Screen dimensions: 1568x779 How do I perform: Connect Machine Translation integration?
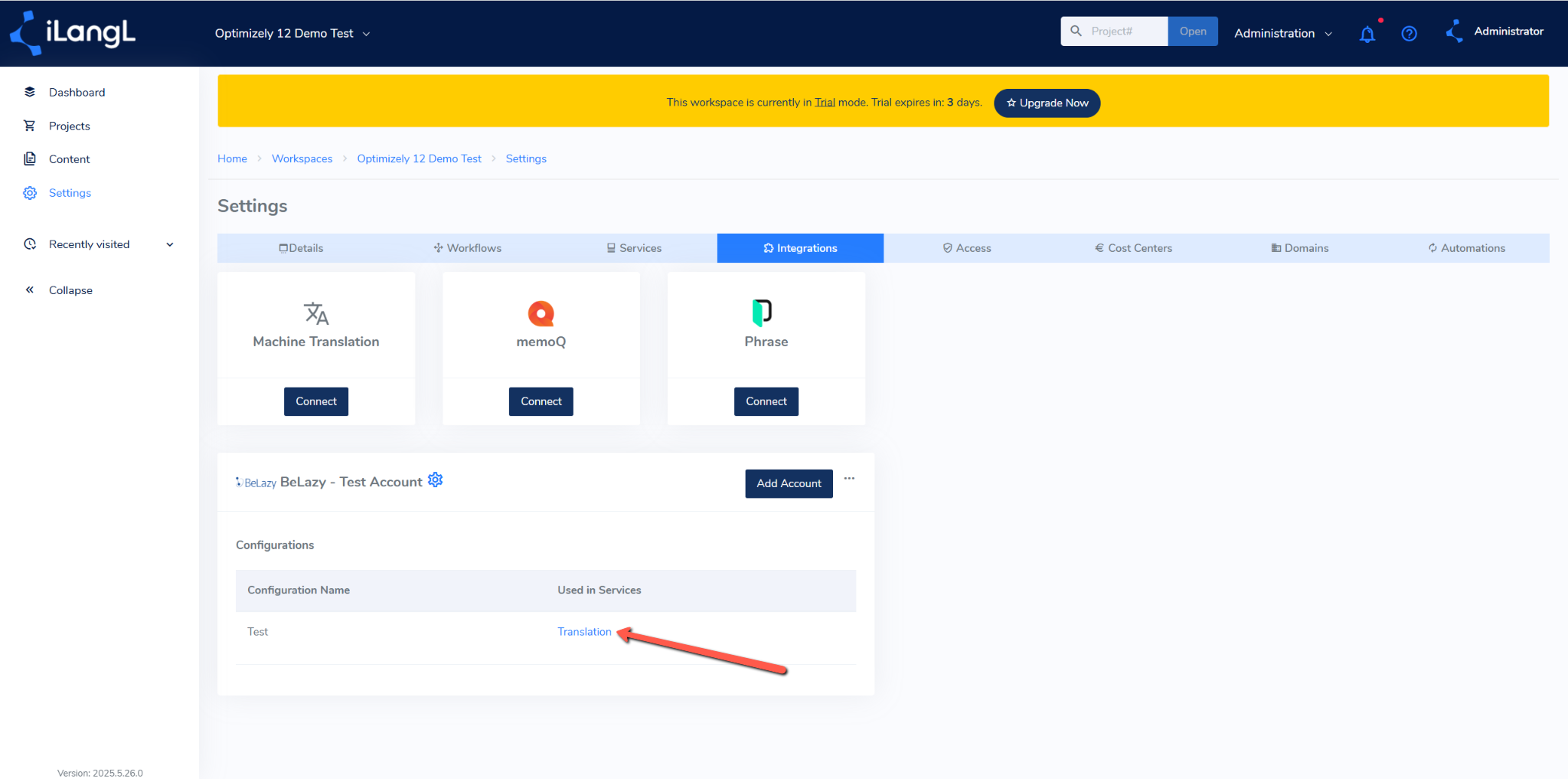pyautogui.click(x=316, y=401)
